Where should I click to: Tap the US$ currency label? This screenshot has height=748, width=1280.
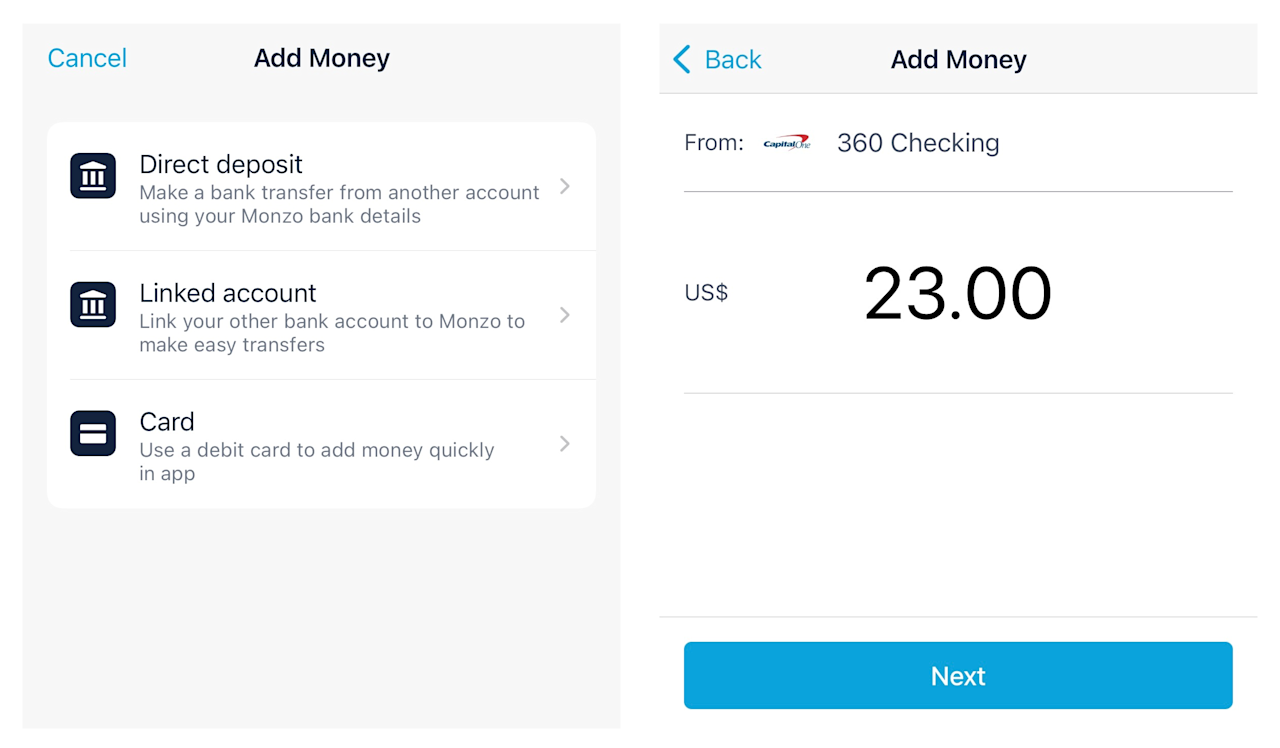point(706,293)
